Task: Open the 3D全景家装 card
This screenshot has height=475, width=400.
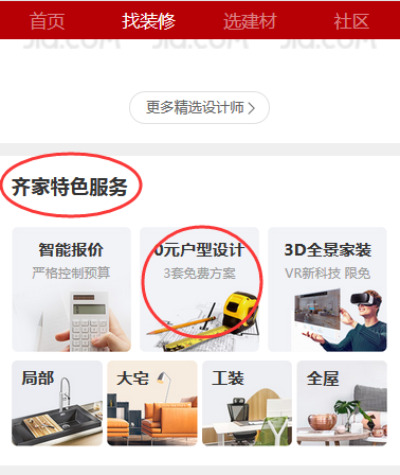Action: pyautogui.click(x=327, y=289)
